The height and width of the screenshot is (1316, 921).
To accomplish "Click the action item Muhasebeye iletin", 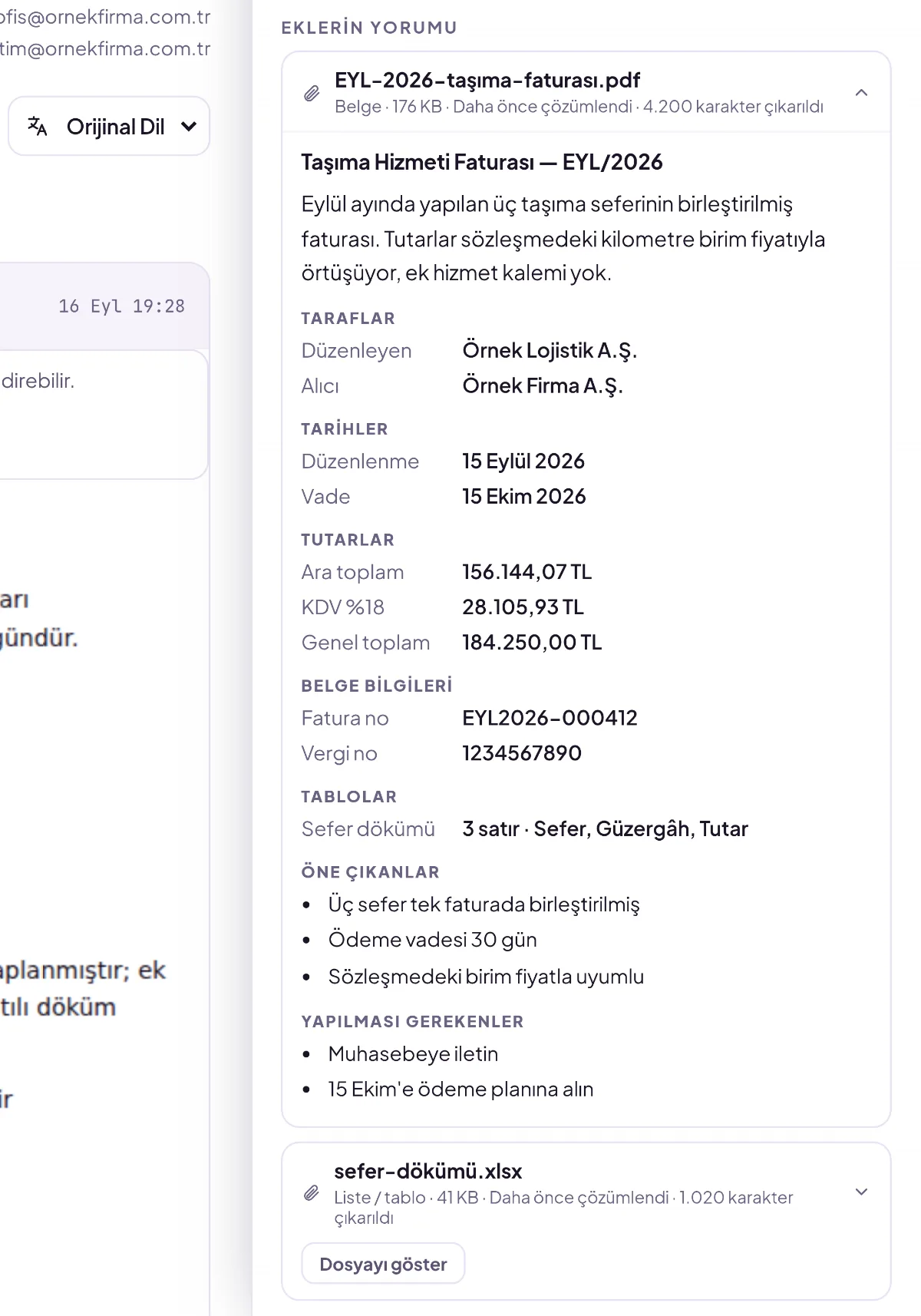I will pyautogui.click(x=413, y=1054).
